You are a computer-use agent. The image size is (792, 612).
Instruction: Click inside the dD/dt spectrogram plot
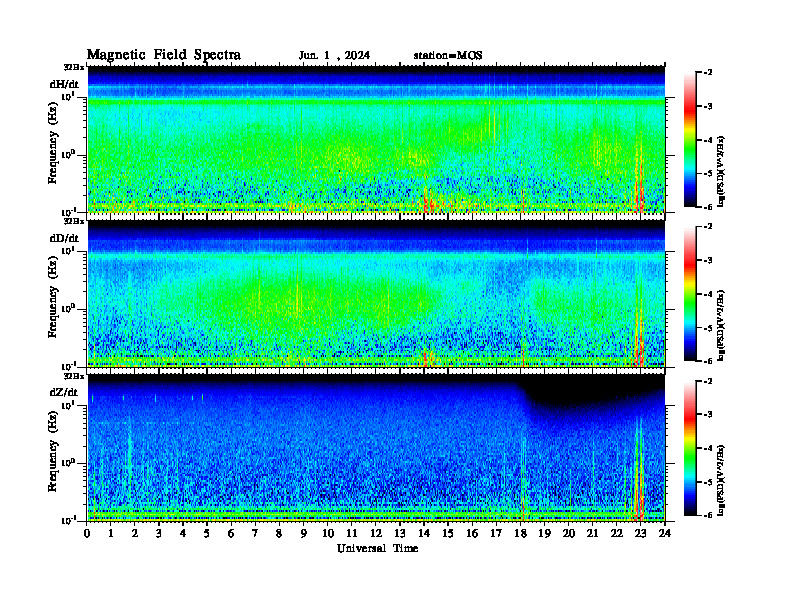[x=376, y=294]
